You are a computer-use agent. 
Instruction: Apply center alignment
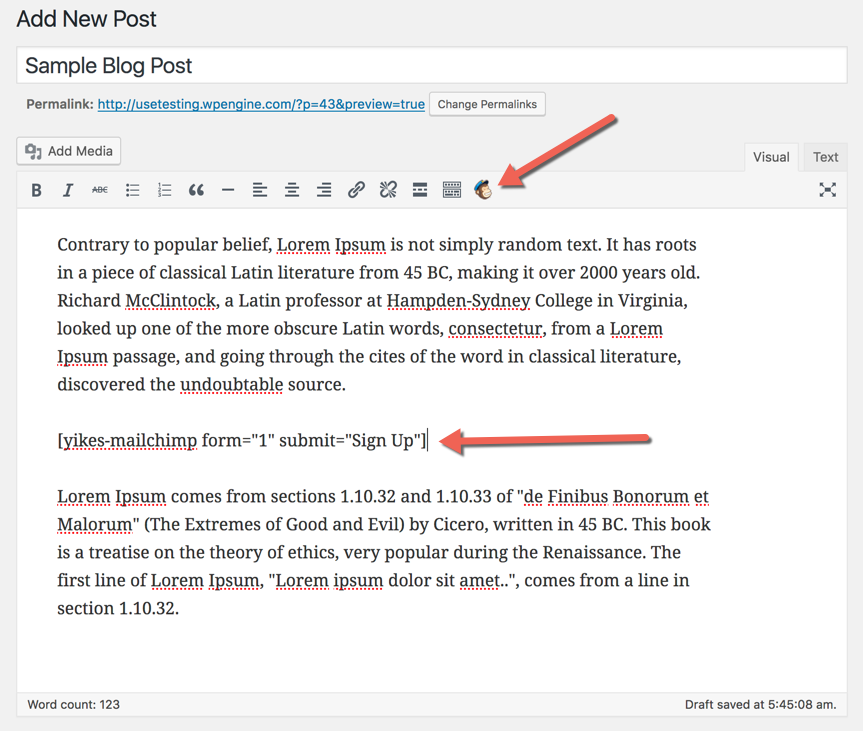(292, 190)
